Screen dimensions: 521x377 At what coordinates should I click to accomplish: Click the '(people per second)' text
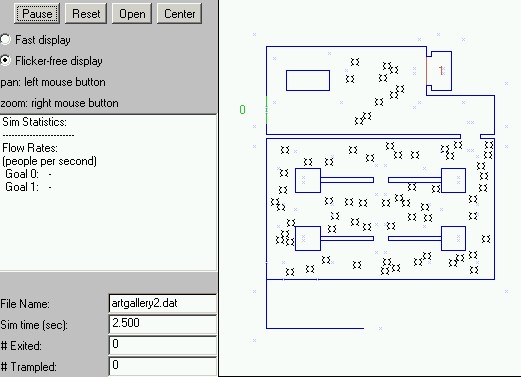(49, 161)
